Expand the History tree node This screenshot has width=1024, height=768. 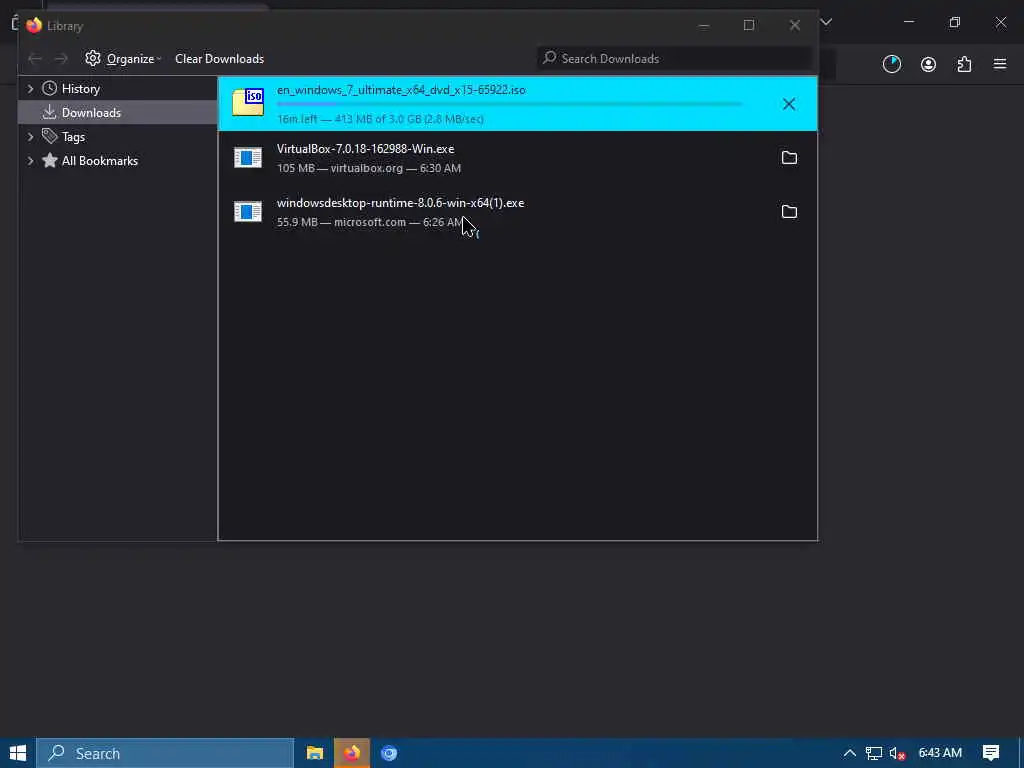tap(30, 88)
